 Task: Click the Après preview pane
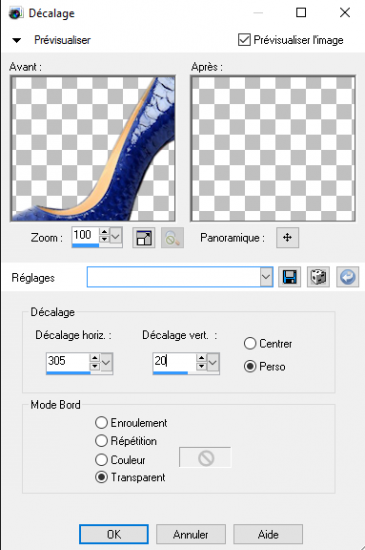click(x=273, y=149)
